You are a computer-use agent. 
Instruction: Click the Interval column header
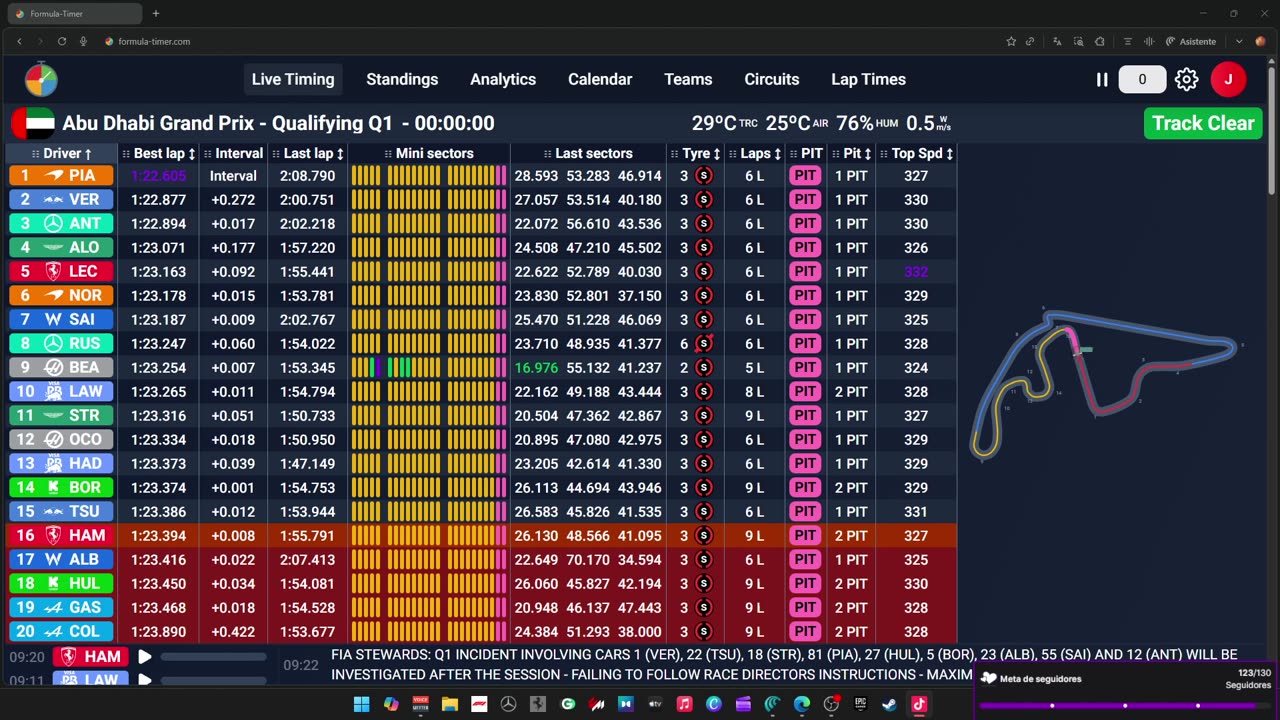click(233, 154)
